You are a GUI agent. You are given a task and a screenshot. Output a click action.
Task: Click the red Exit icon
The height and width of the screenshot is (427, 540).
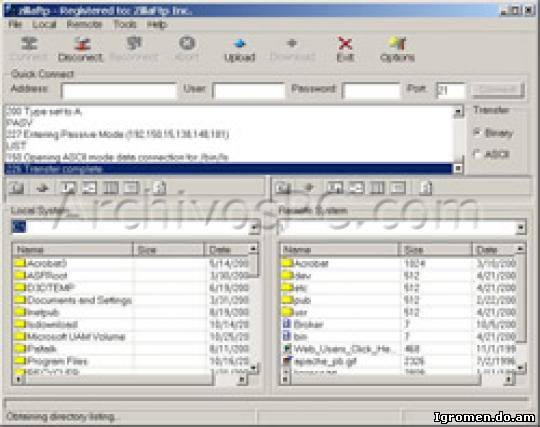[x=344, y=43]
